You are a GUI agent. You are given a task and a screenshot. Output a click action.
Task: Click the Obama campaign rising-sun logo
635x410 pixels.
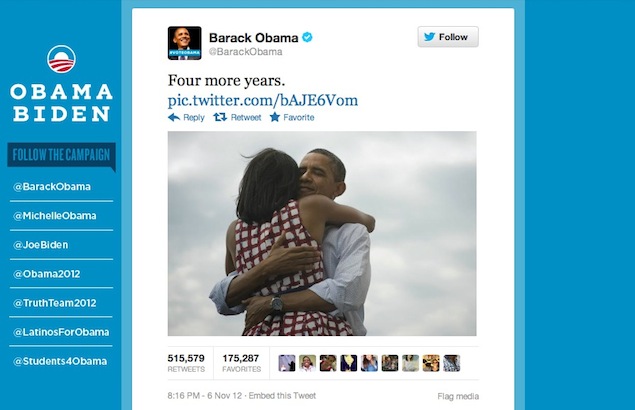click(61, 59)
